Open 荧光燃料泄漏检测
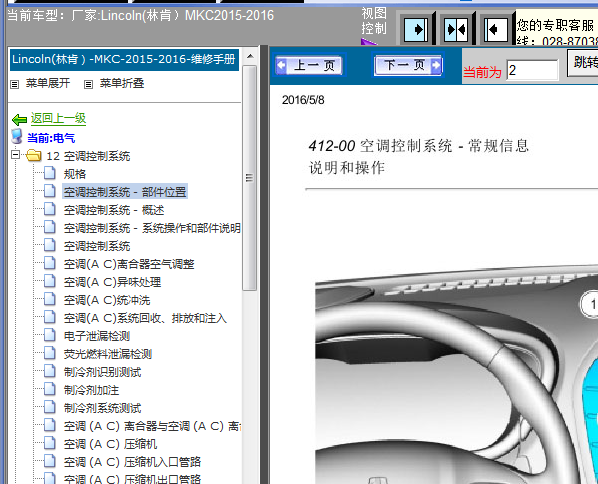The width and height of the screenshot is (598, 484). (108, 354)
